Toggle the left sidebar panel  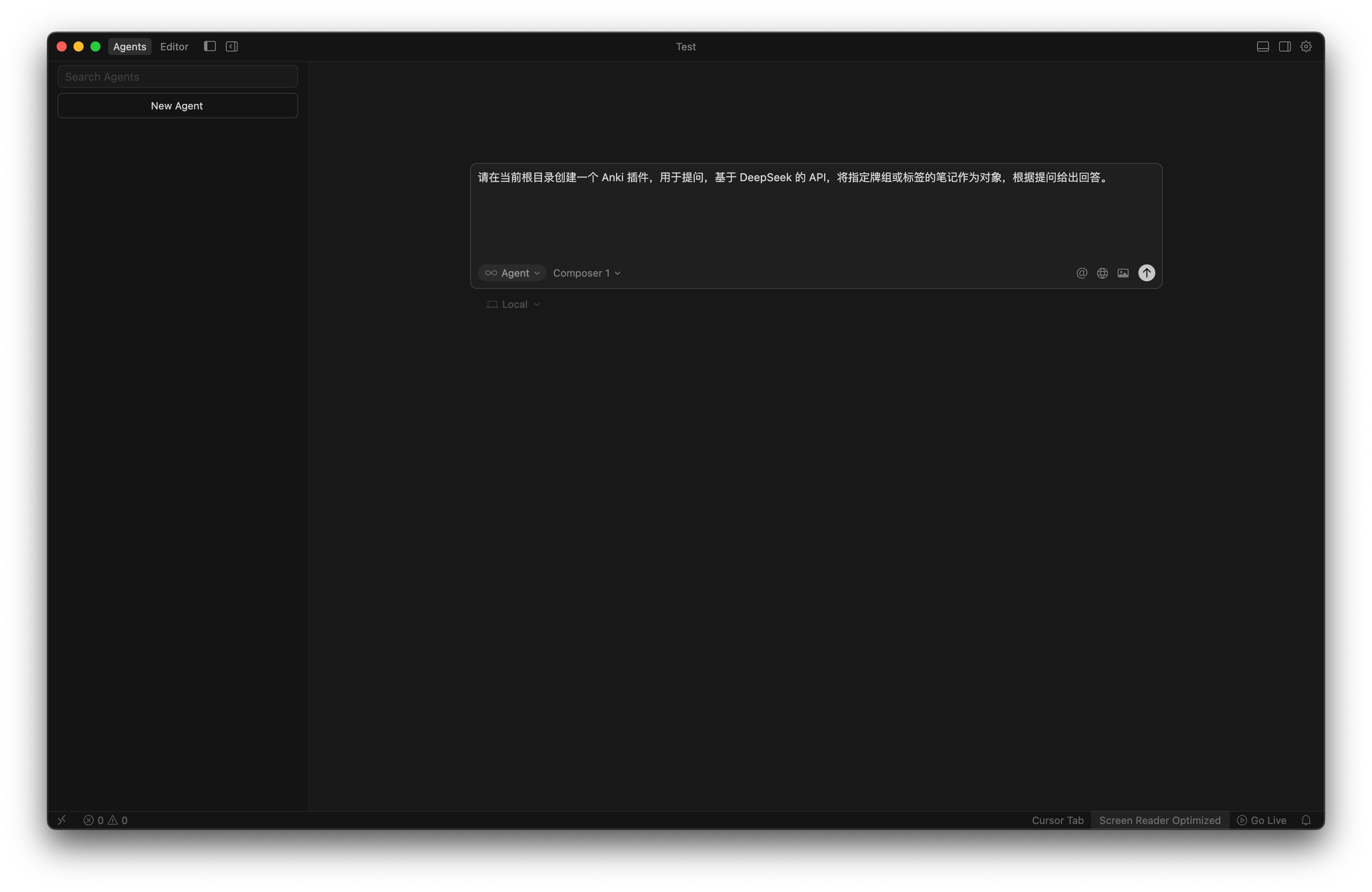click(x=210, y=47)
